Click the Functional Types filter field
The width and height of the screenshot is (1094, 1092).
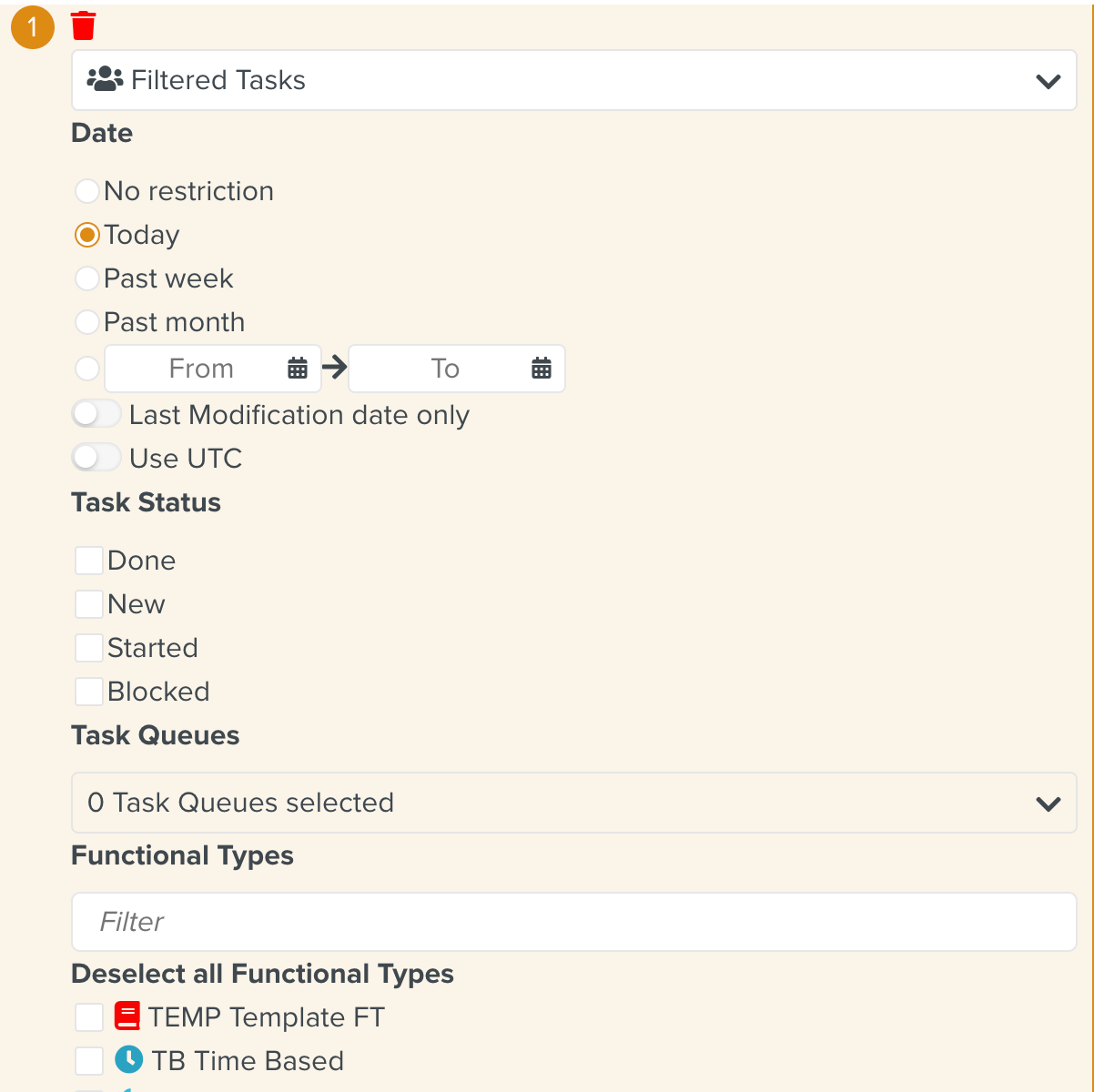pos(573,922)
